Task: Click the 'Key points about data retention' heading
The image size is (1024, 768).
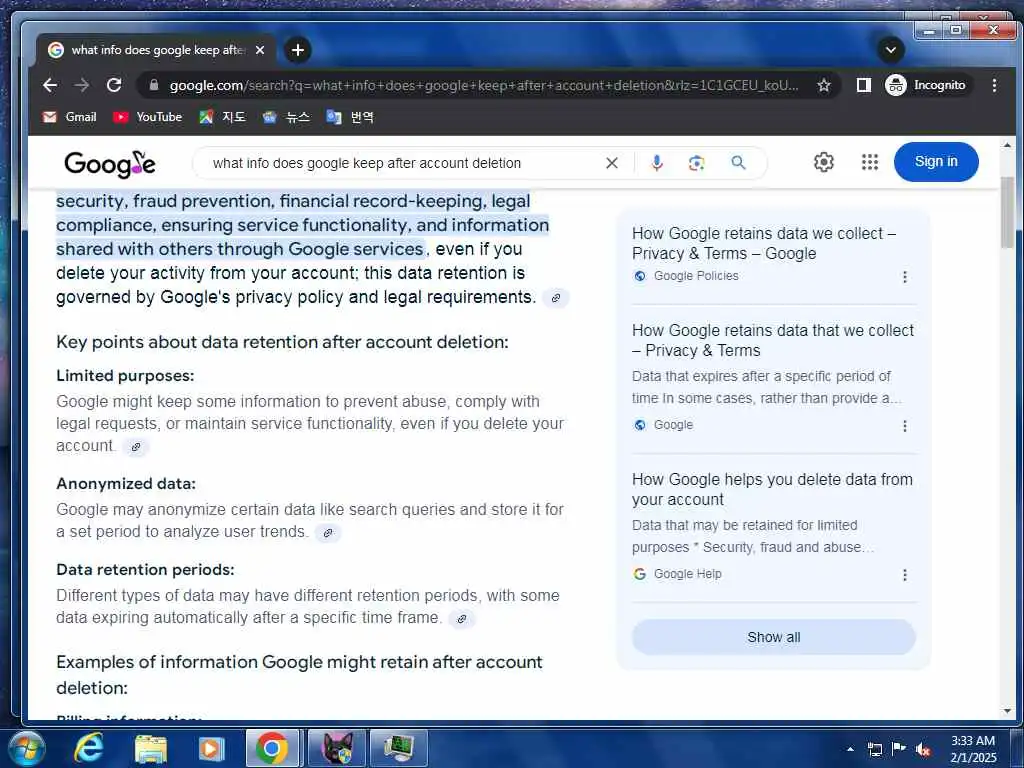Action: pyautogui.click(x=282, y=342)
